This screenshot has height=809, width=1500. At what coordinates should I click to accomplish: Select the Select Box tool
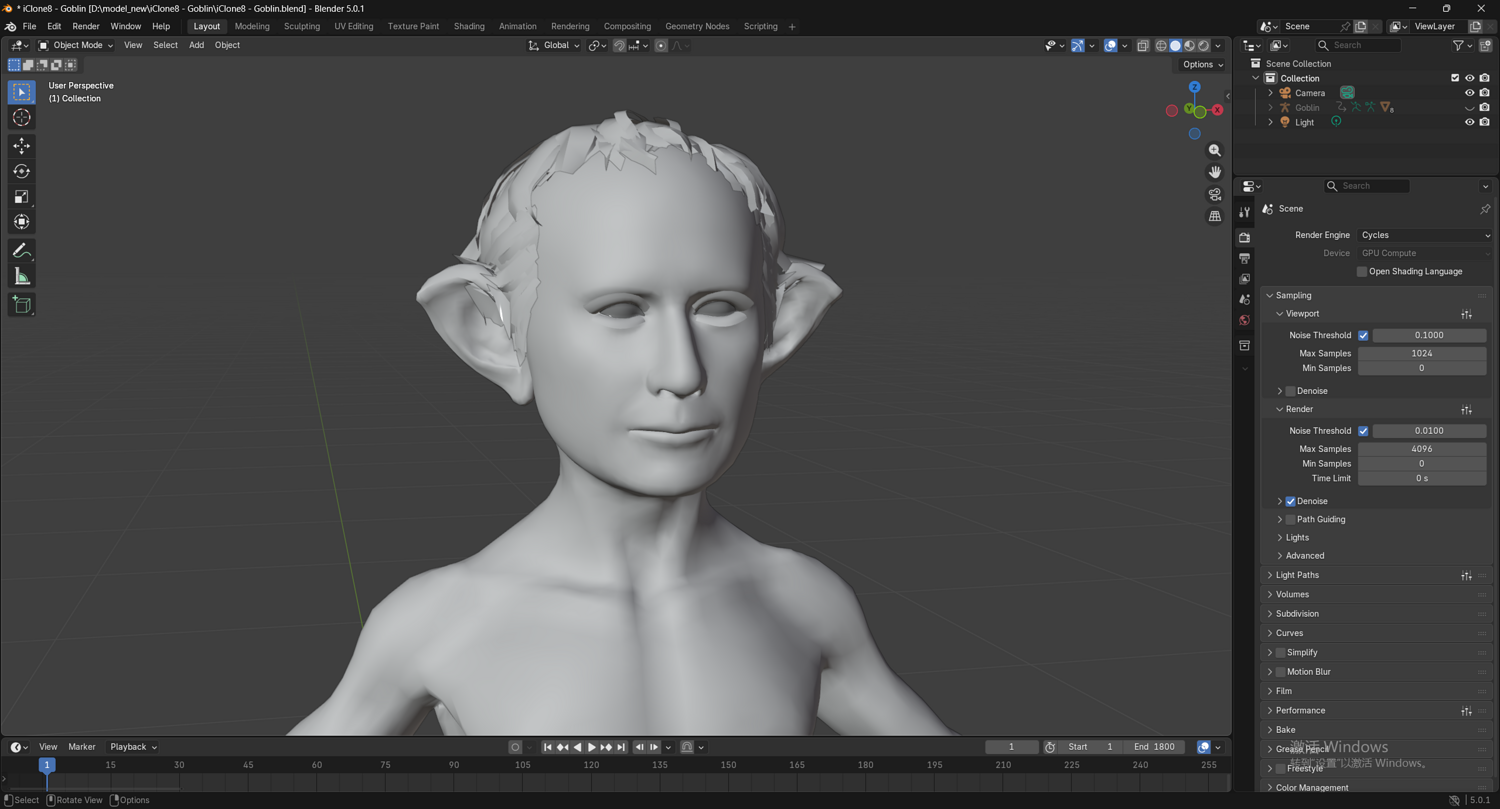[x=21, y=92]
